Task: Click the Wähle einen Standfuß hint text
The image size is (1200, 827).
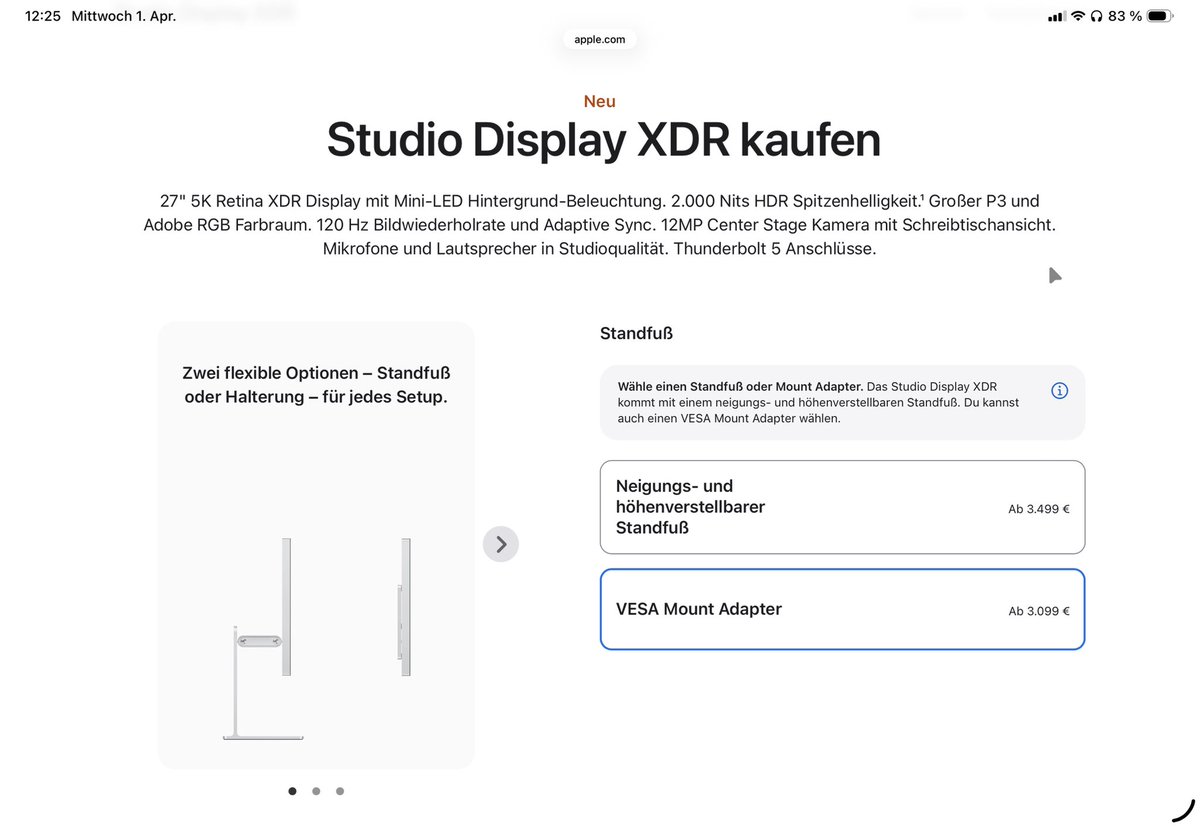Action: [x=819, y=402]
